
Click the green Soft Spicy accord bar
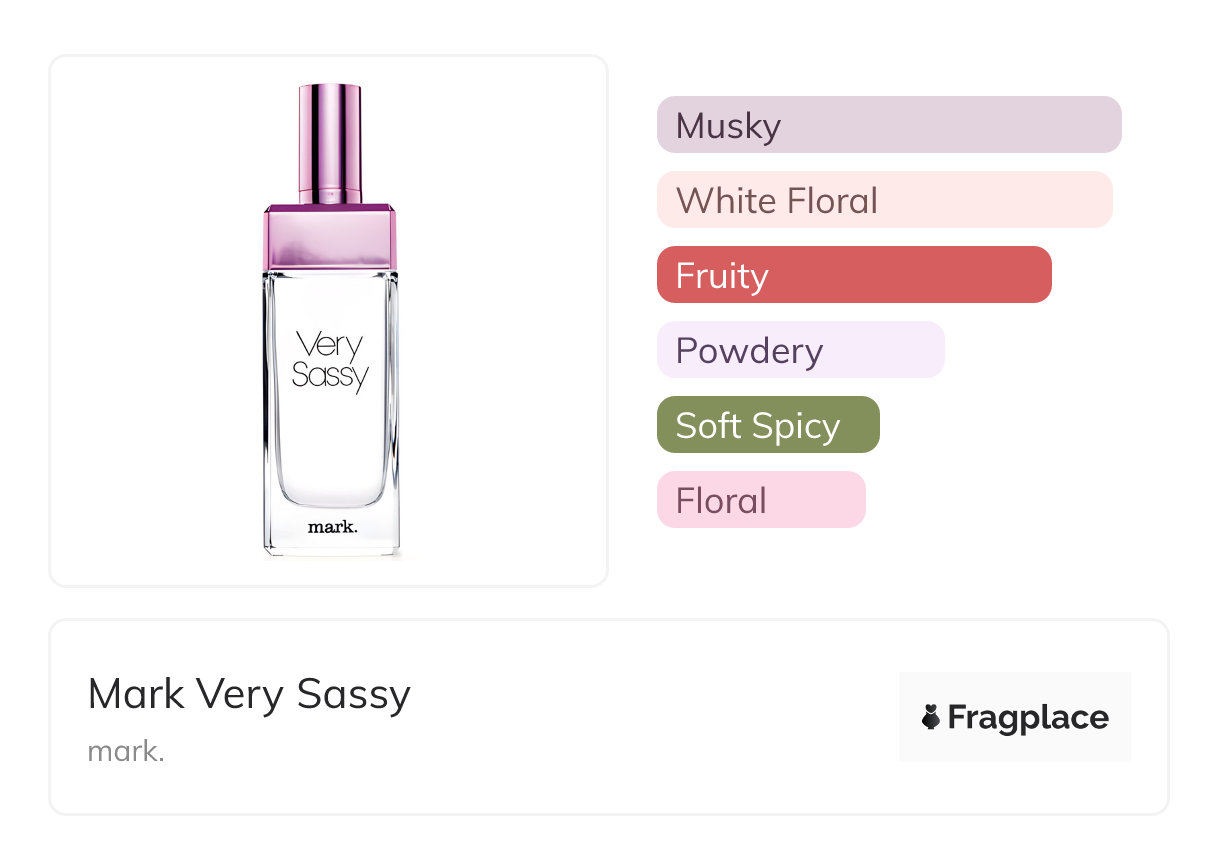point(768,425)
